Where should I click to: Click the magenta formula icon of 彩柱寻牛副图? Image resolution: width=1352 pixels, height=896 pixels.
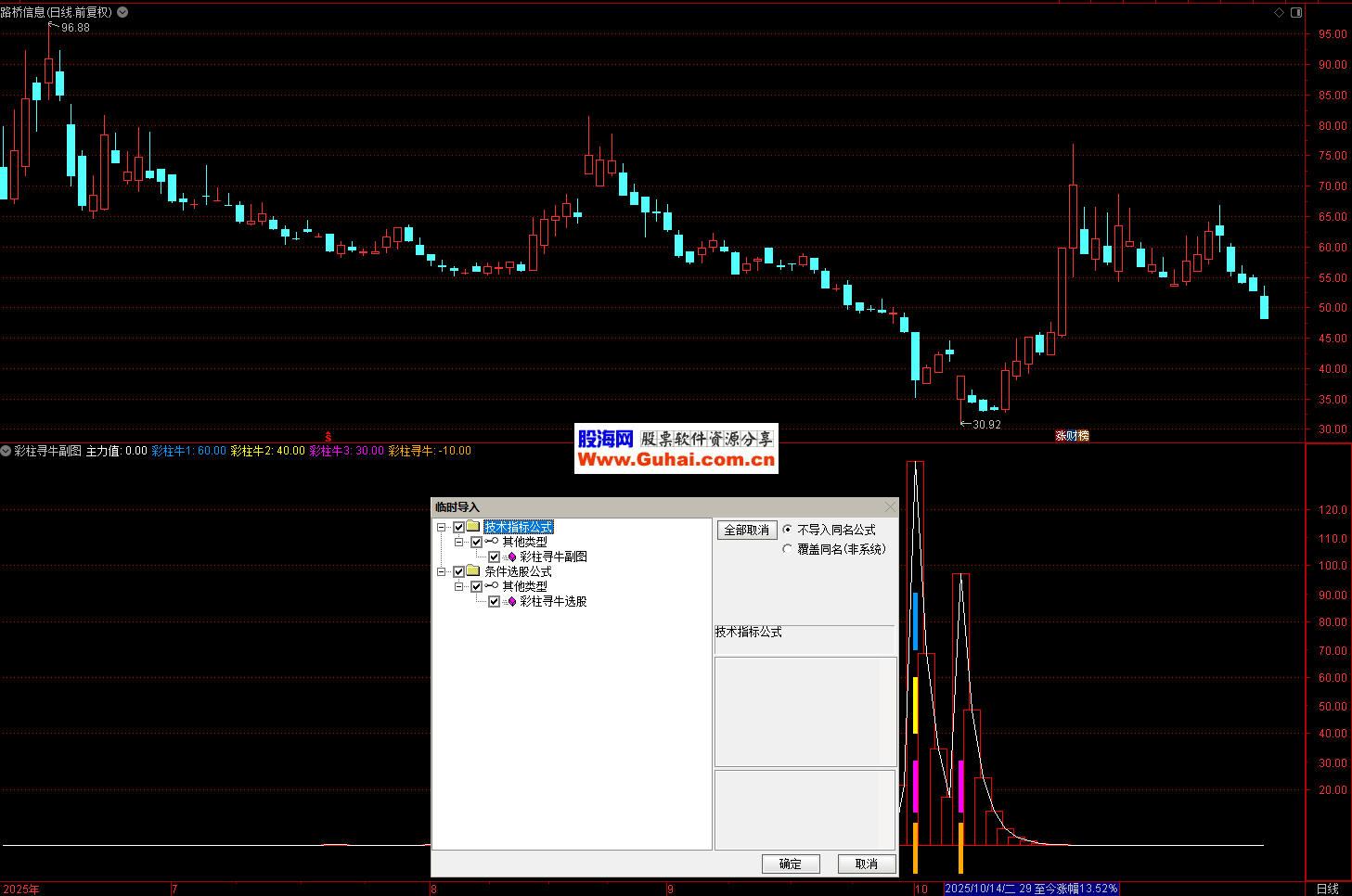click(x=511, y=557)
